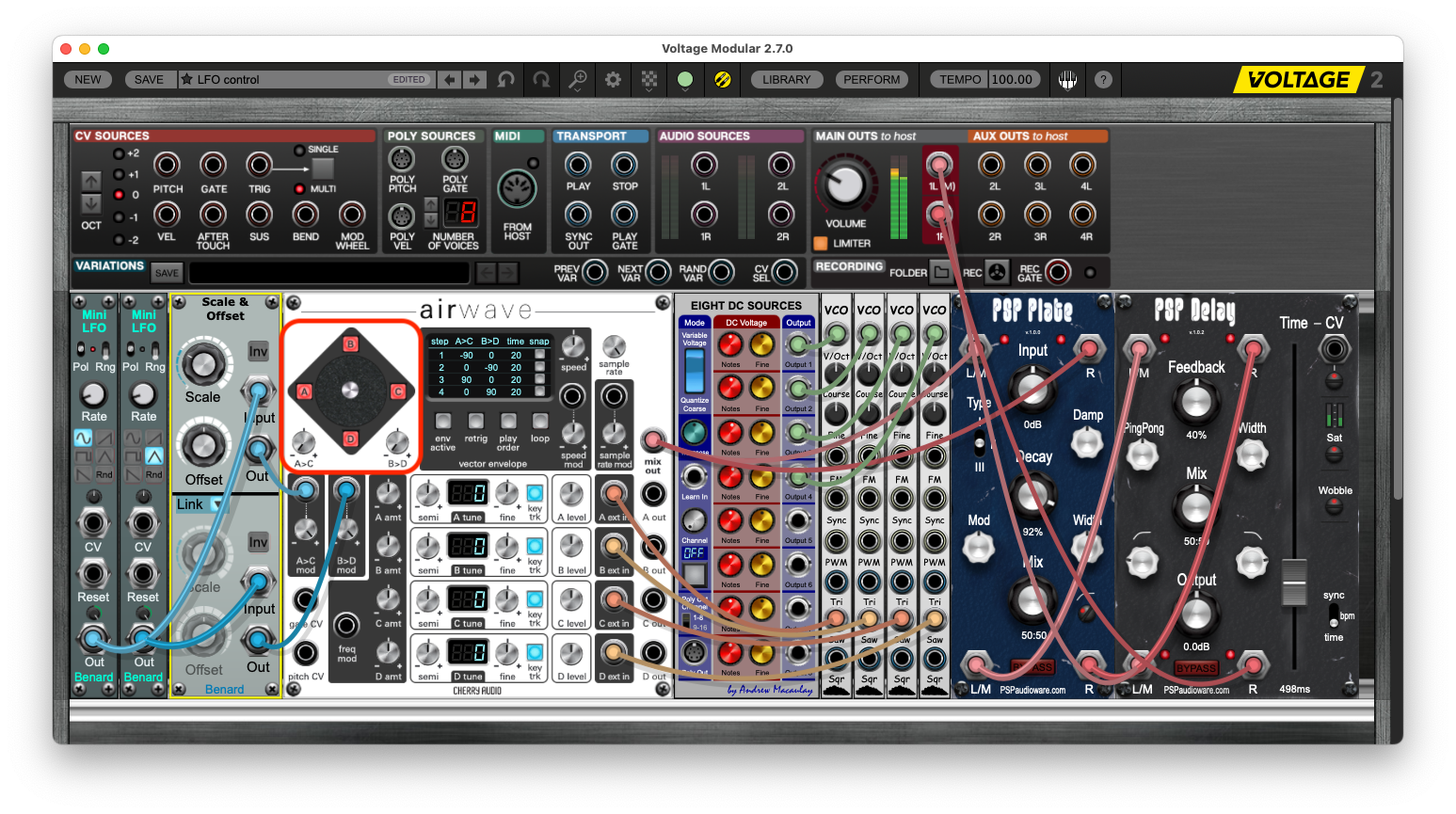Image resolution: width=1456 pixels, height=814 pixels.
Task: Click the Aux Outs 4L jack
Action: tap(1083, 166)
